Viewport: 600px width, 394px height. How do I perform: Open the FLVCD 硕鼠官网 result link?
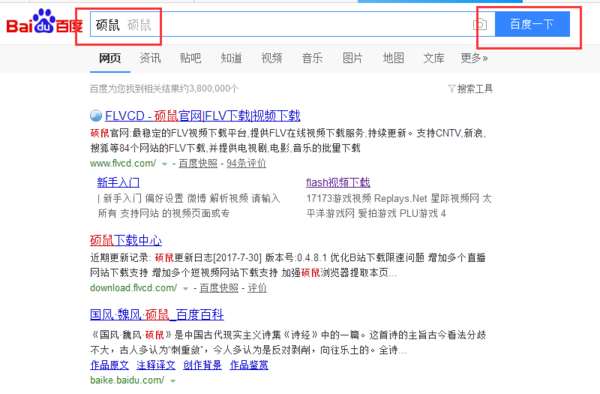pos(202,116)
